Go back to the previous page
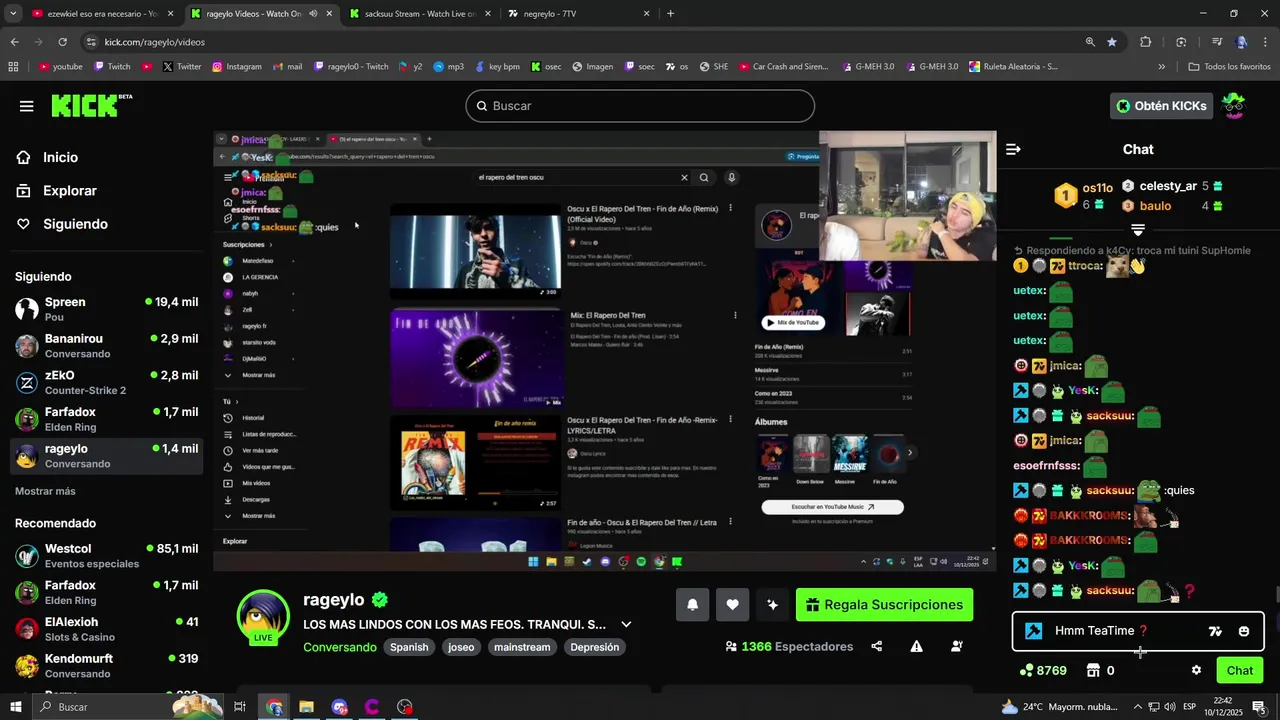Screen dimensions: 1280x720 (14, 42)
